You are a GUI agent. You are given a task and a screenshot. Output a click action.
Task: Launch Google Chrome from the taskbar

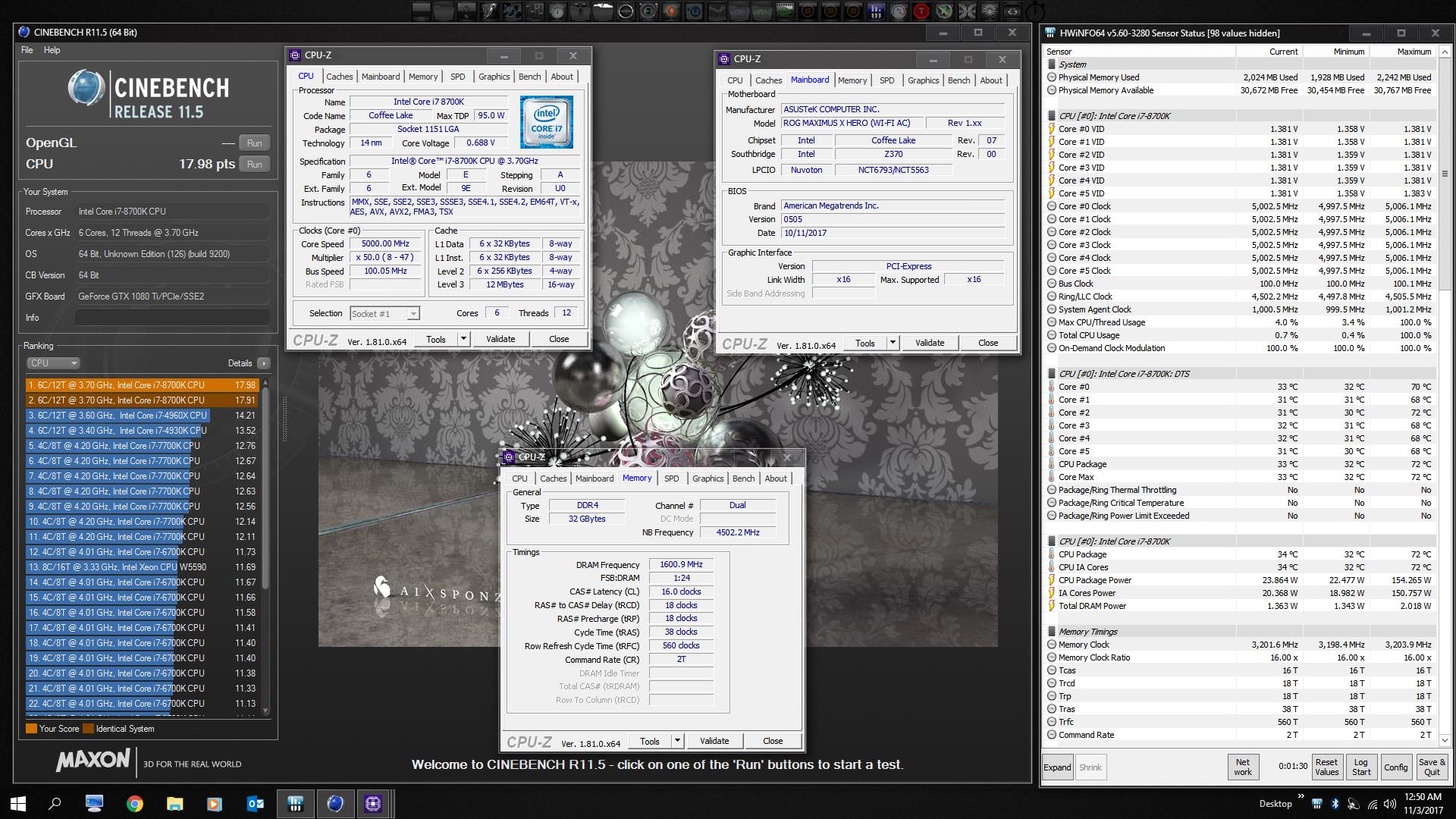(x=135, y=804)
